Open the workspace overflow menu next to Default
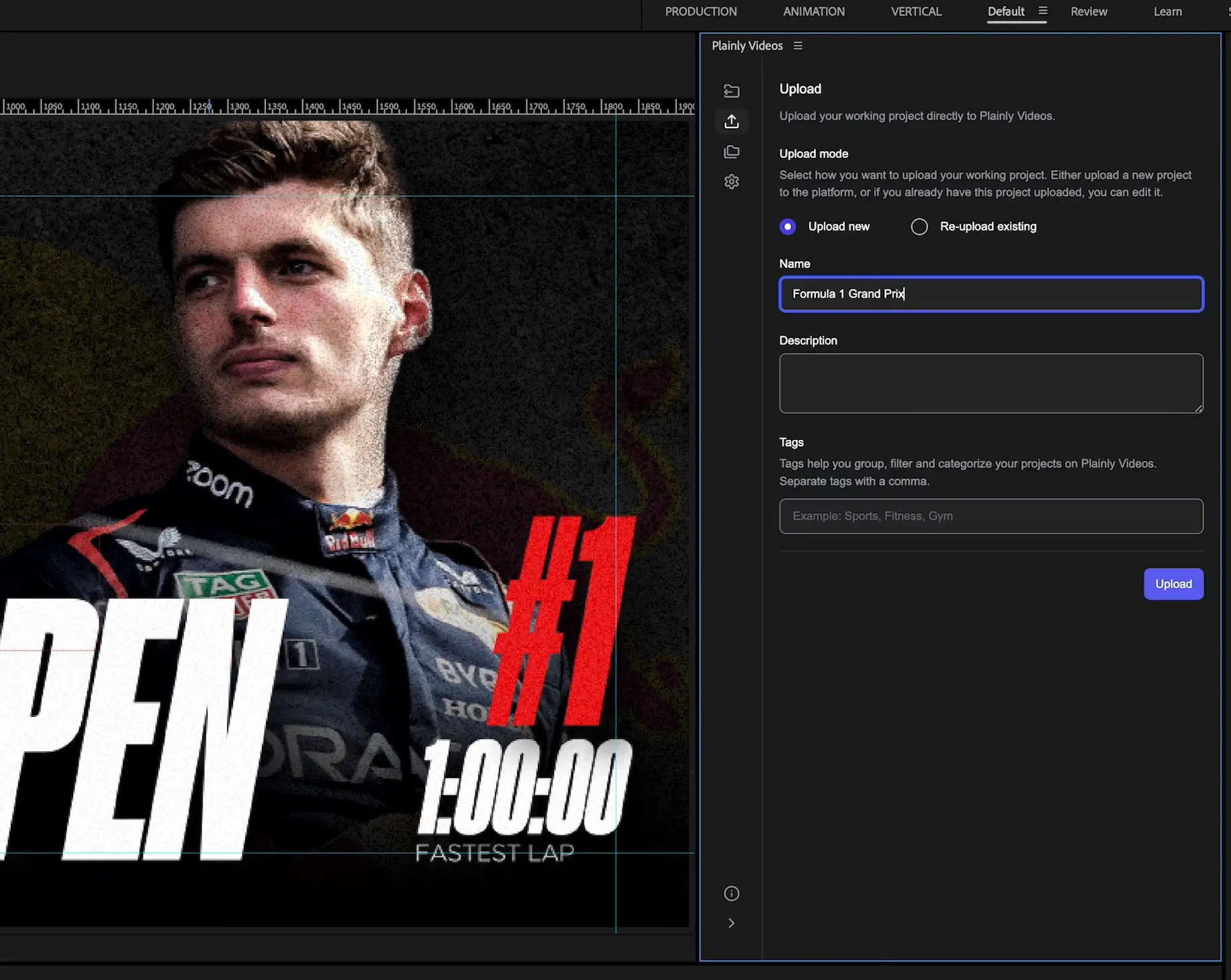 (x=1042, y=11)
